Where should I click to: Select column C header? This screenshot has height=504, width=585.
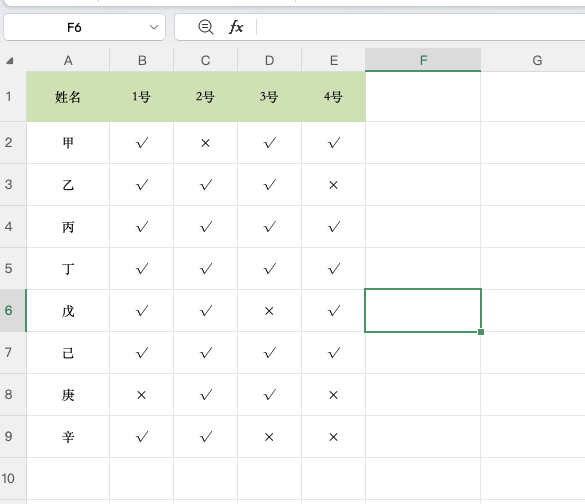click(206, 60)
